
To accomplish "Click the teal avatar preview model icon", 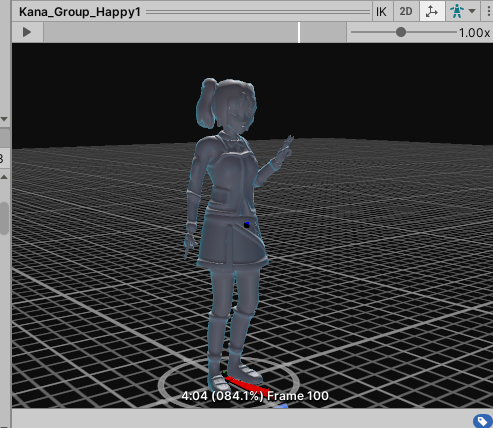I will pyautogui.click(x=457, y=12).
